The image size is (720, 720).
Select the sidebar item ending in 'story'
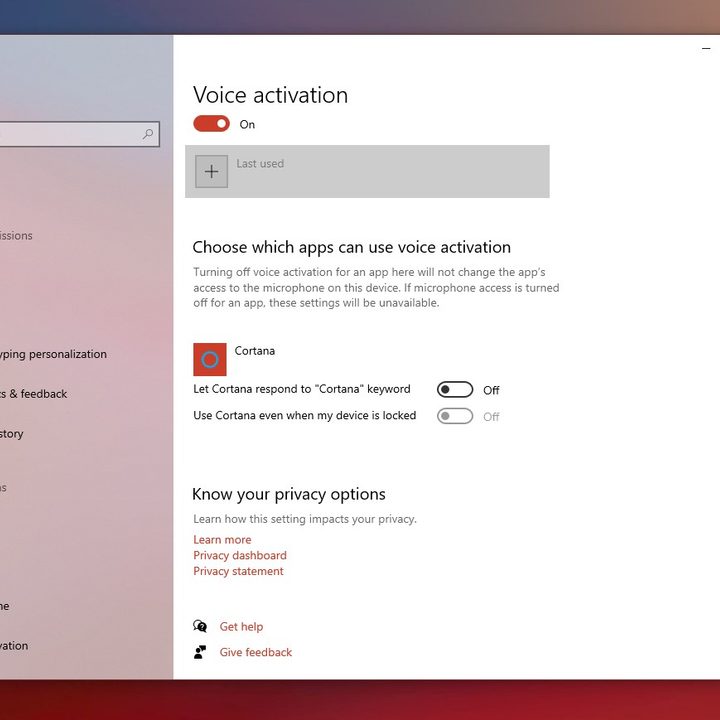point(11,433)
